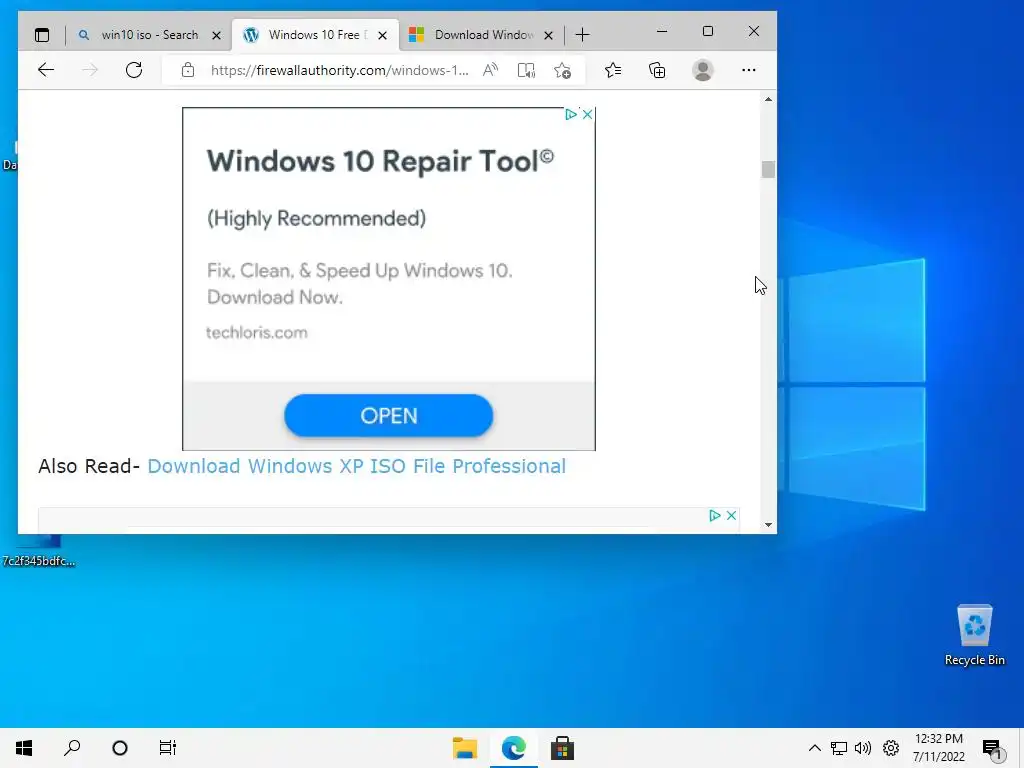Click the scroll up arrow
This screenshot has width=1024, height=768.
(x=768, y=99)
